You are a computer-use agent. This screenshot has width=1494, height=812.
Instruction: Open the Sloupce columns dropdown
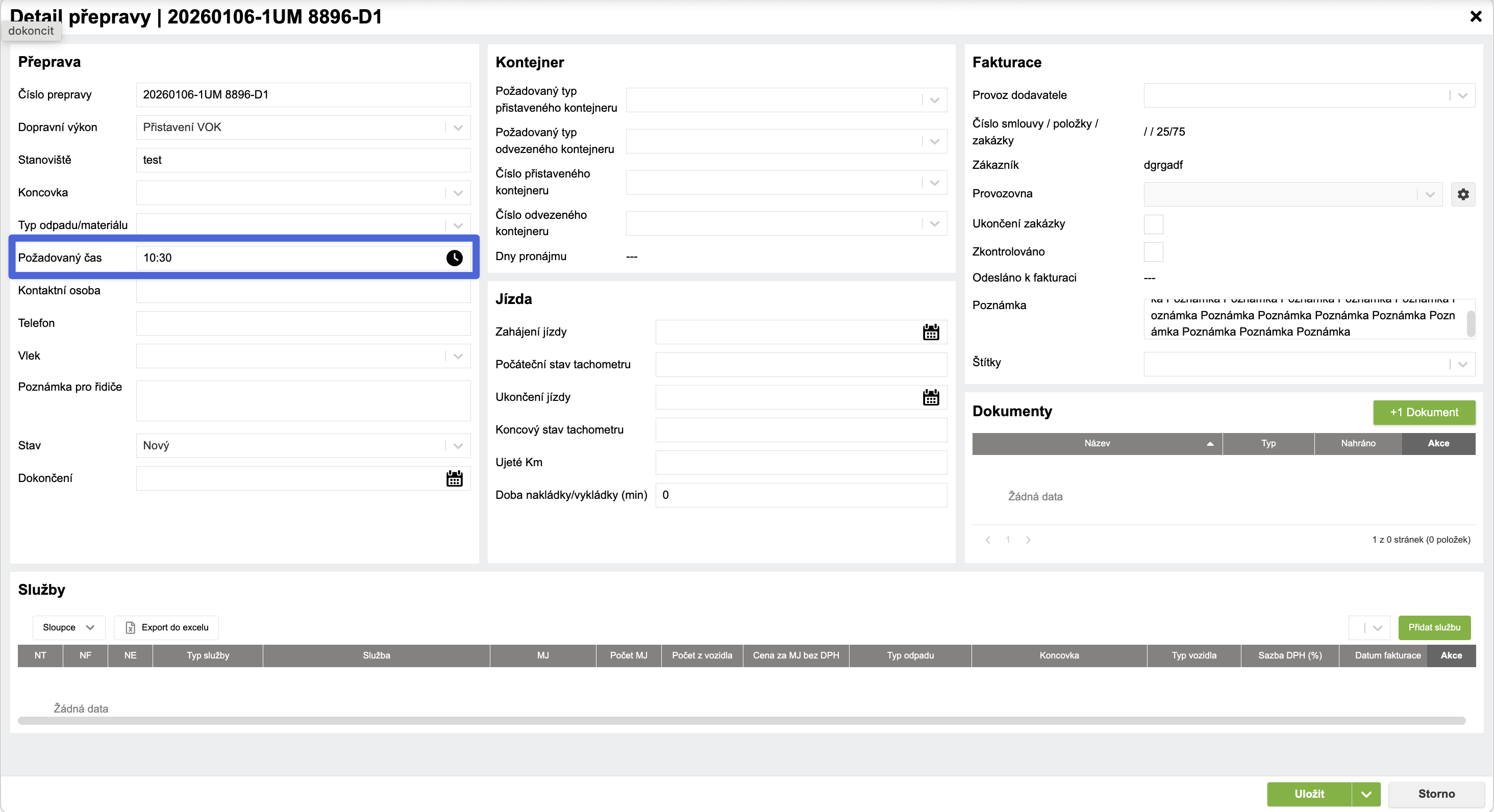[68, 628]
